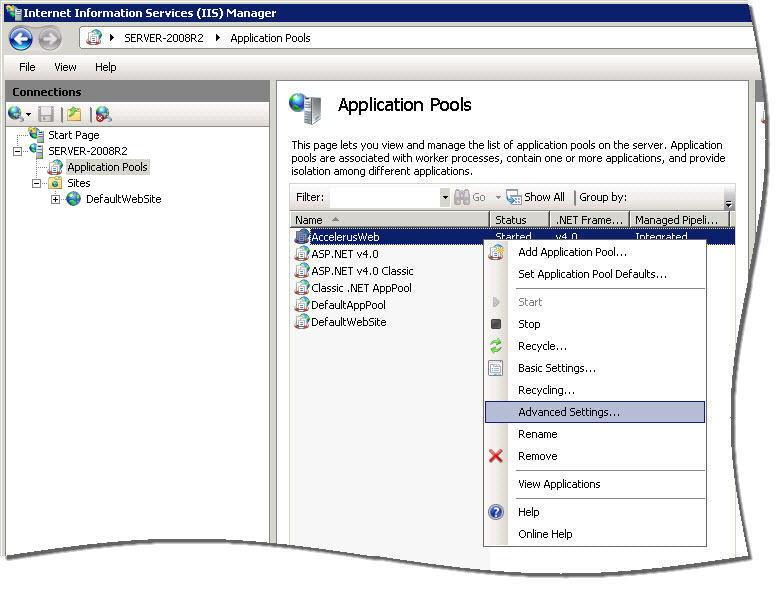Screen dimensions: 784x603
Task: Collapse the Sites tree node
Action: pyautogui.click(x=36, y=184)
